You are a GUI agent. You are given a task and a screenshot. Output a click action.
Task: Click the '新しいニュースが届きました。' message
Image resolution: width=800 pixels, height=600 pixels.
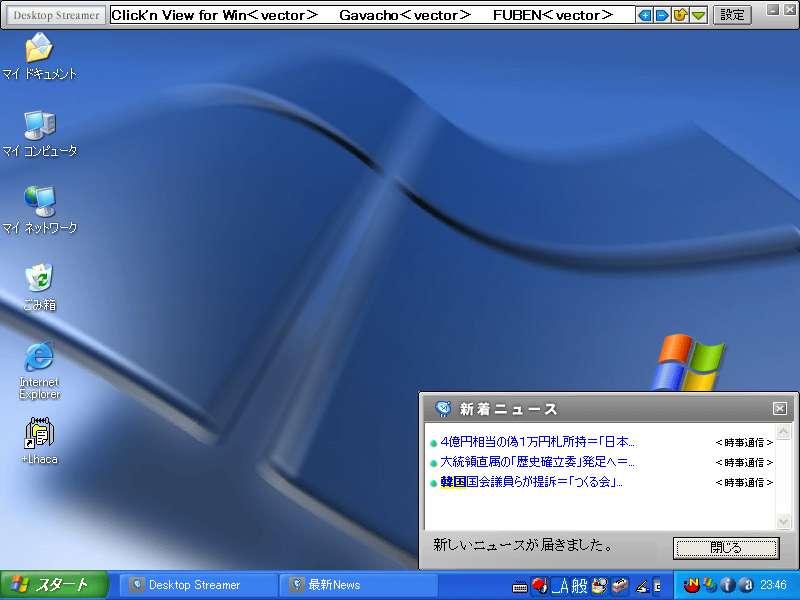click(523, 545)
